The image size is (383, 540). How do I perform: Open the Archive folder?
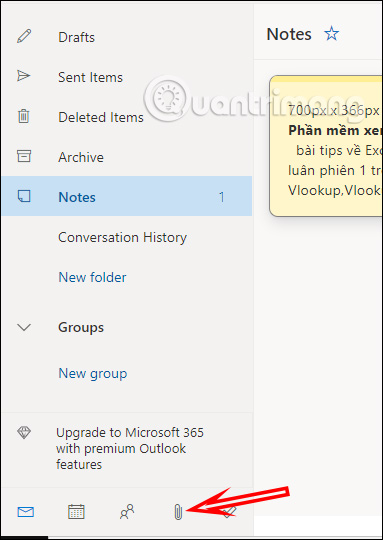(x=126, y=157)
